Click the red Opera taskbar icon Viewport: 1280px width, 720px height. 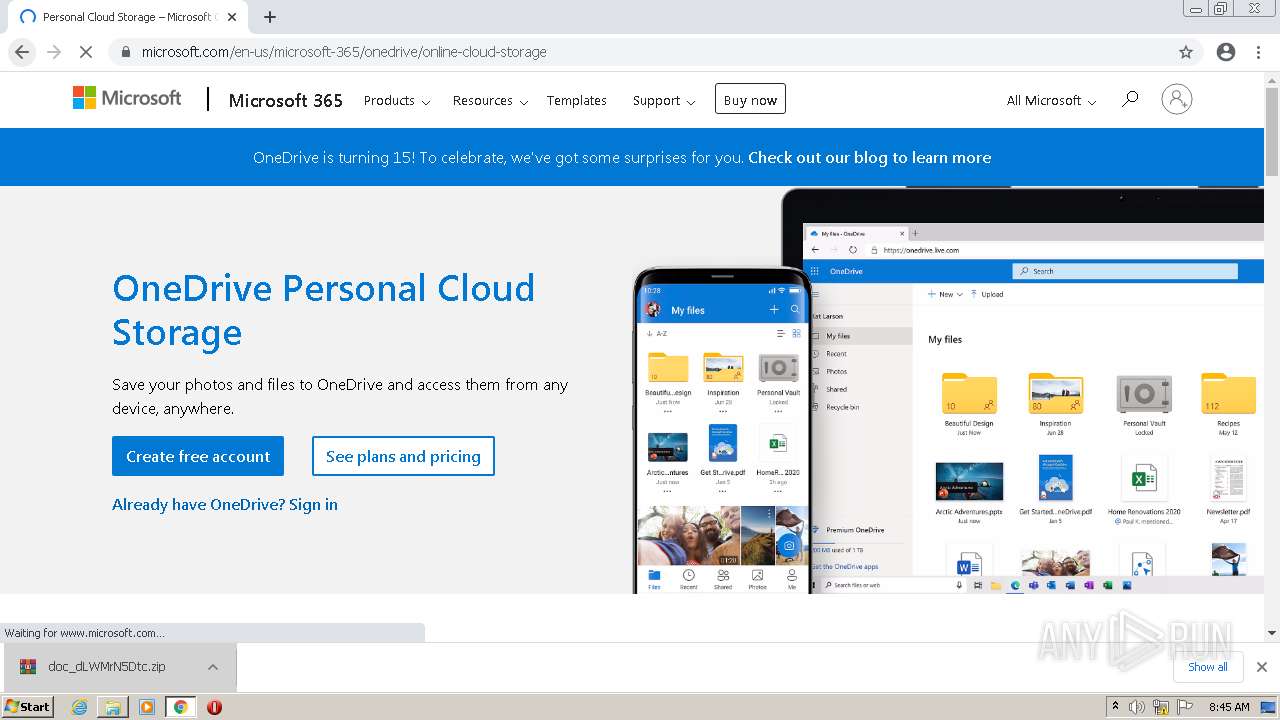214,707
